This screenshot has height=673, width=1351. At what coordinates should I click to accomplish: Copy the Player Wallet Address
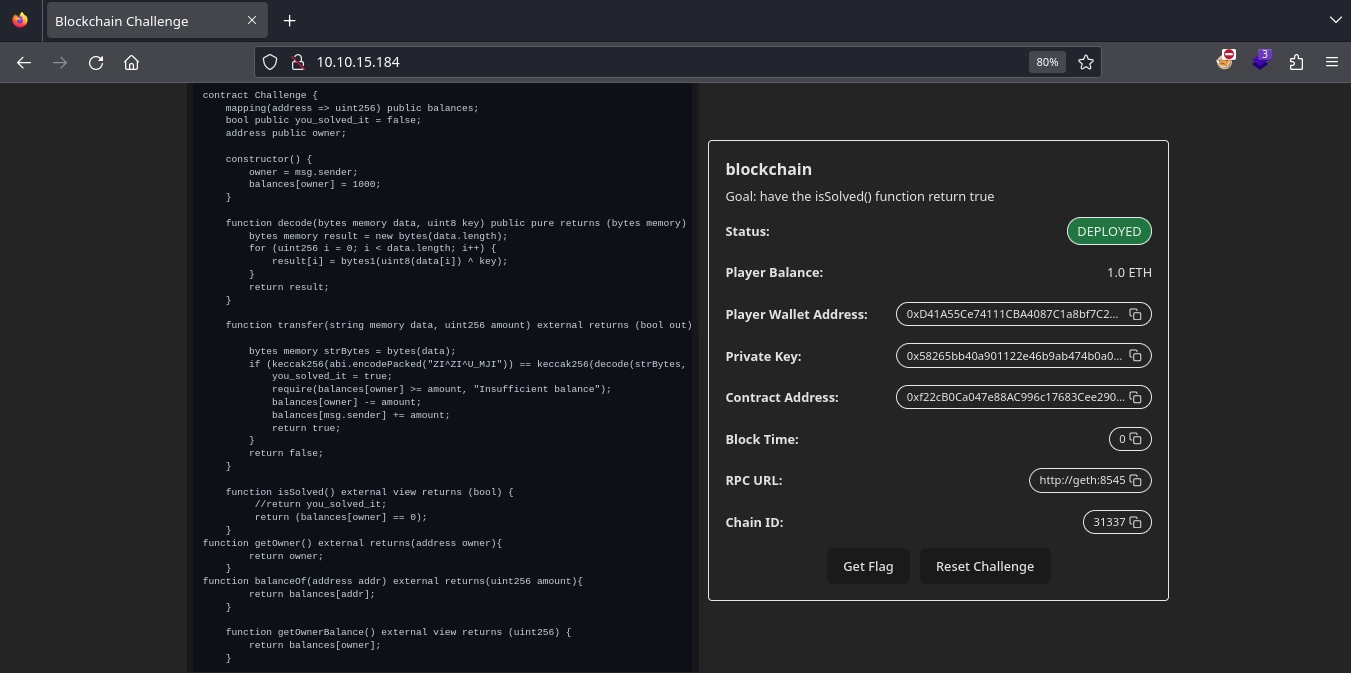click(x=1135, y=314)
